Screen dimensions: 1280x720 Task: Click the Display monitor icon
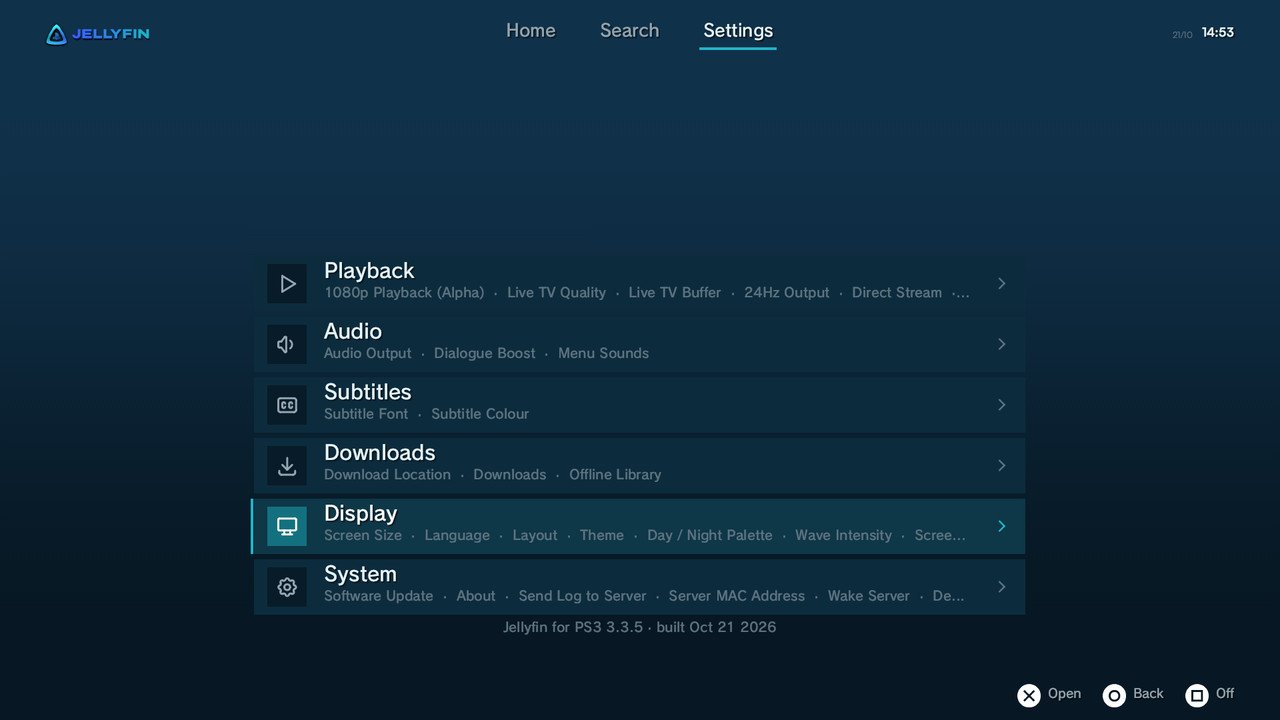point(287,526)
